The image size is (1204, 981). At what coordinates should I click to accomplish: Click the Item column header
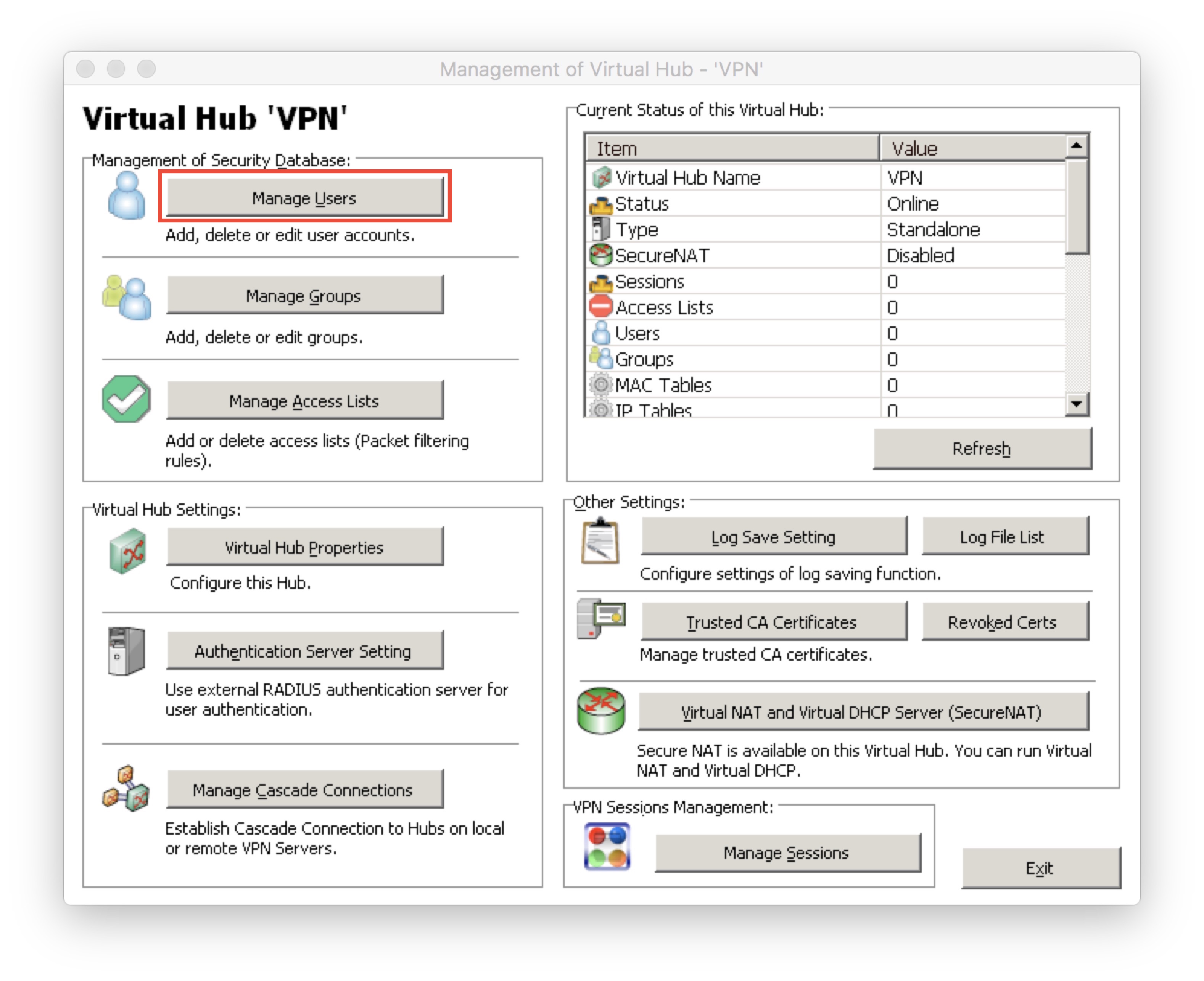(731, 148)
